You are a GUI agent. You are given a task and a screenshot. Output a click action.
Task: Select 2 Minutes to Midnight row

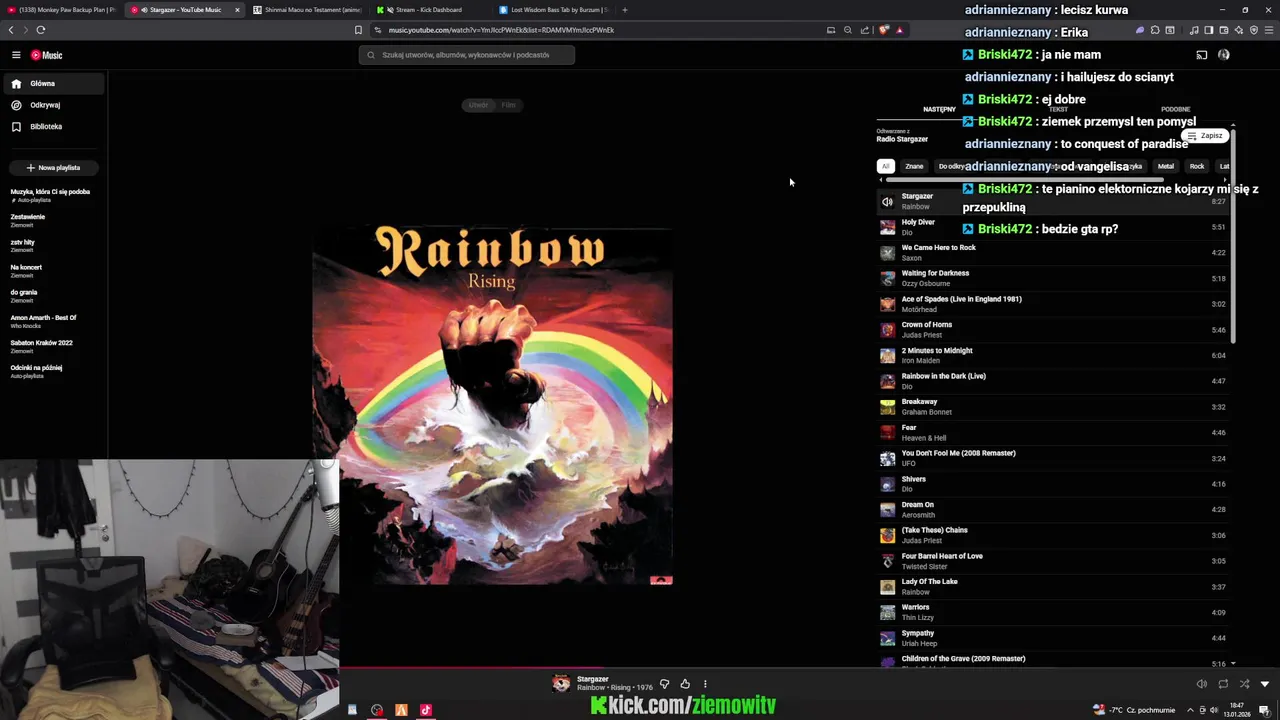1052,355
